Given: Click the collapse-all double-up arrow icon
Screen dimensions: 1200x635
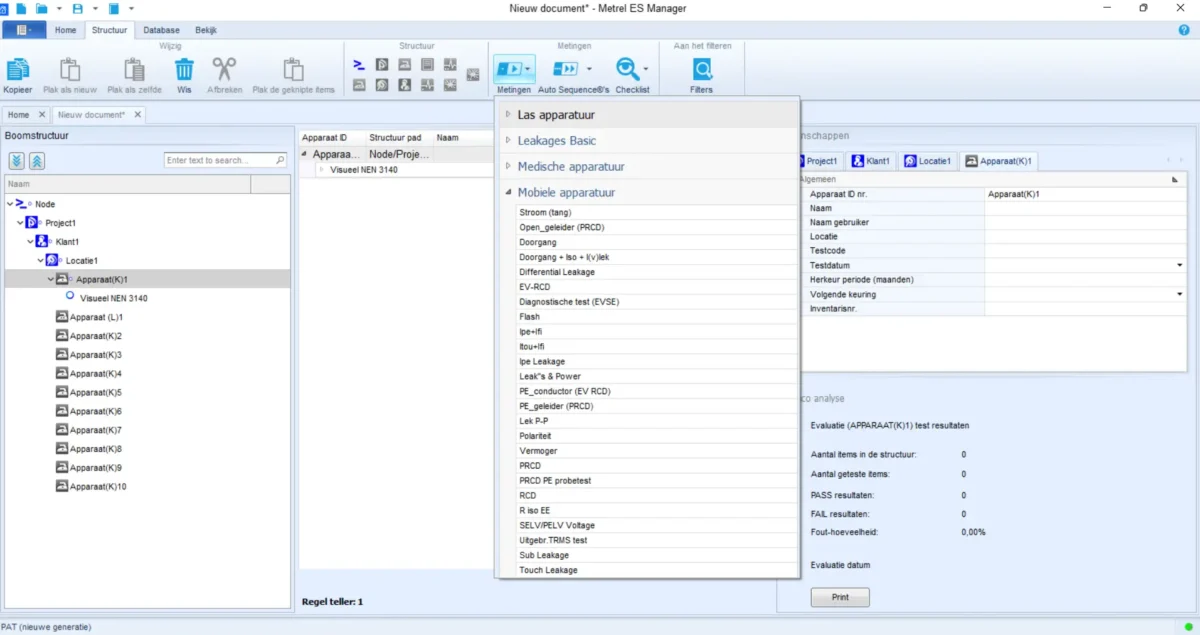Looking at the screenshot, I should click(x=36, y=161).
